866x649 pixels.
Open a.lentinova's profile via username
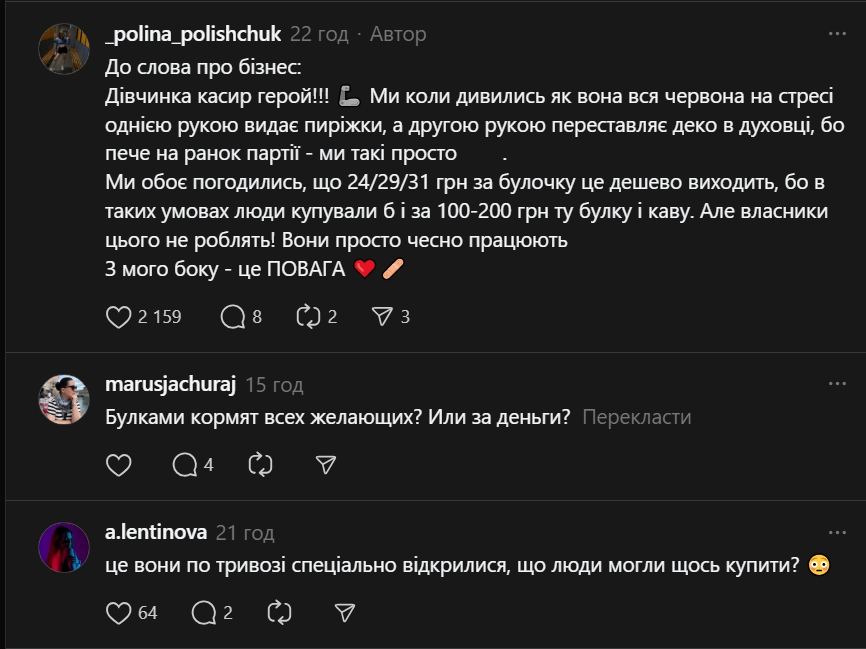(156, 533)
